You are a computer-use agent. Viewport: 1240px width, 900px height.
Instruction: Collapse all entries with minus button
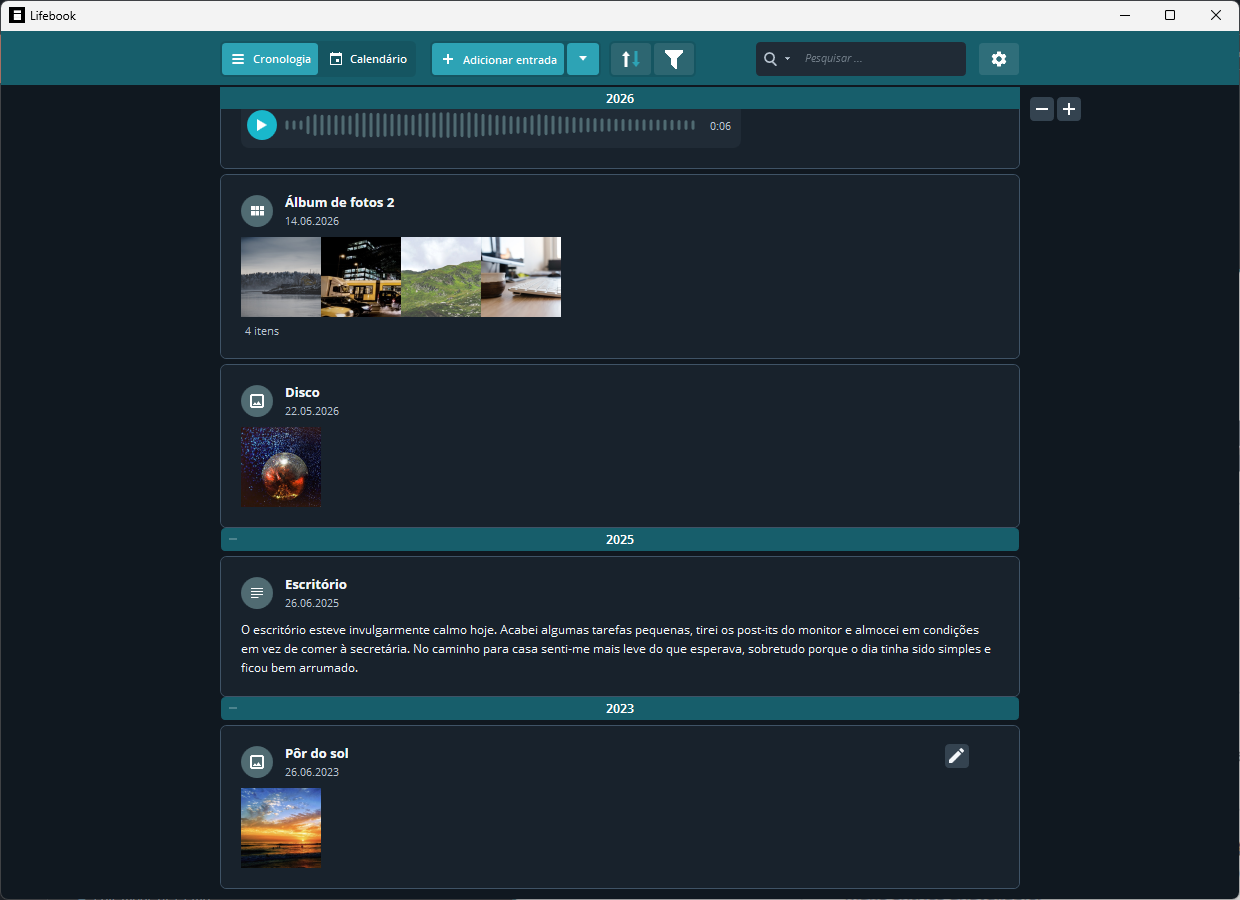click(x=1042, y=109)
